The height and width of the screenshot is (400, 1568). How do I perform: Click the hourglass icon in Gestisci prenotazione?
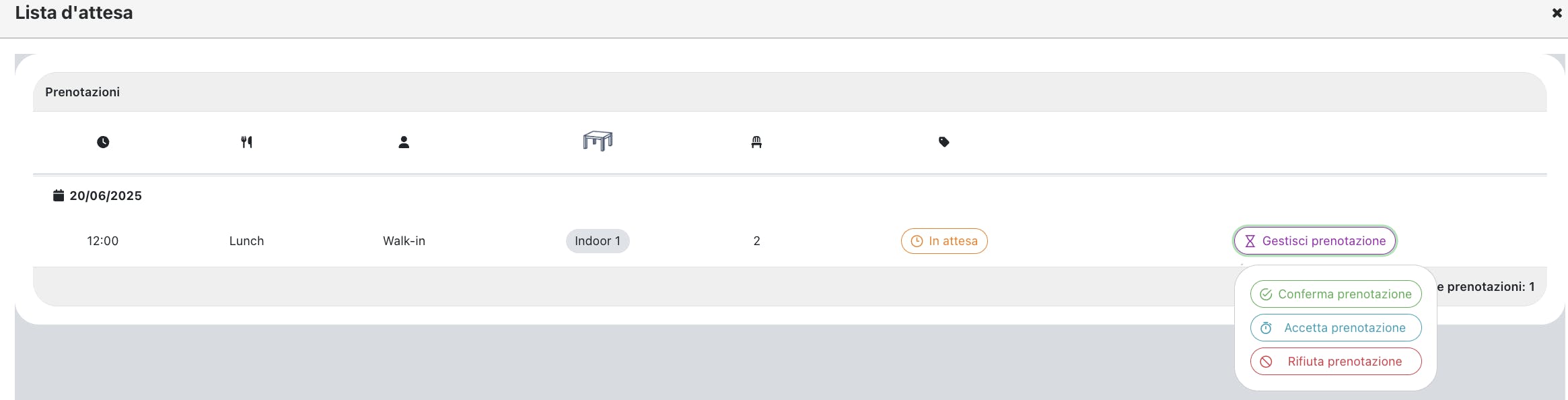coord(1250,241)
